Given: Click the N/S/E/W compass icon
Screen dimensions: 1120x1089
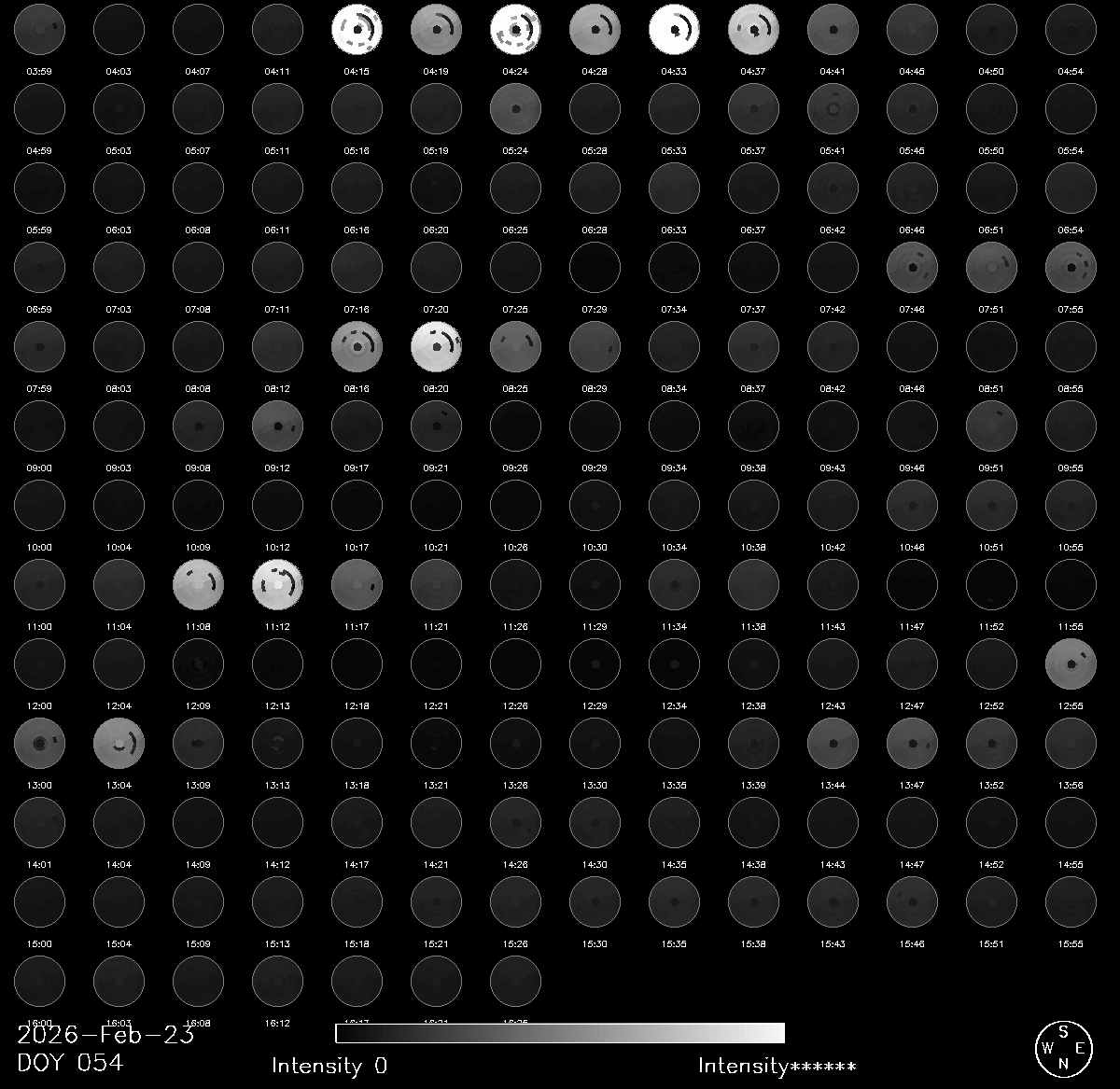Looking at the screenshot, I should 1062,1046.
